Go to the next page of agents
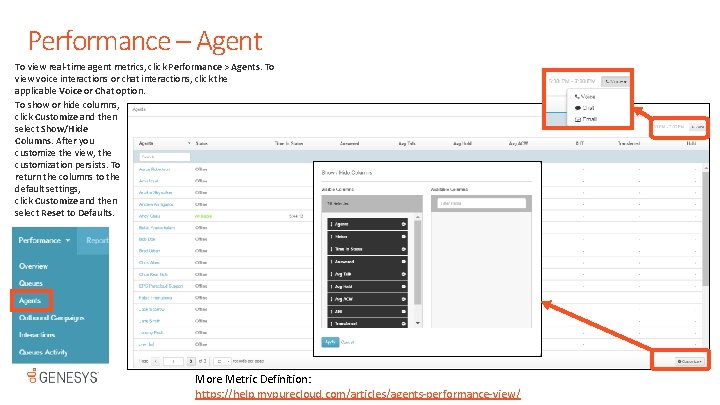 [191, 361]
